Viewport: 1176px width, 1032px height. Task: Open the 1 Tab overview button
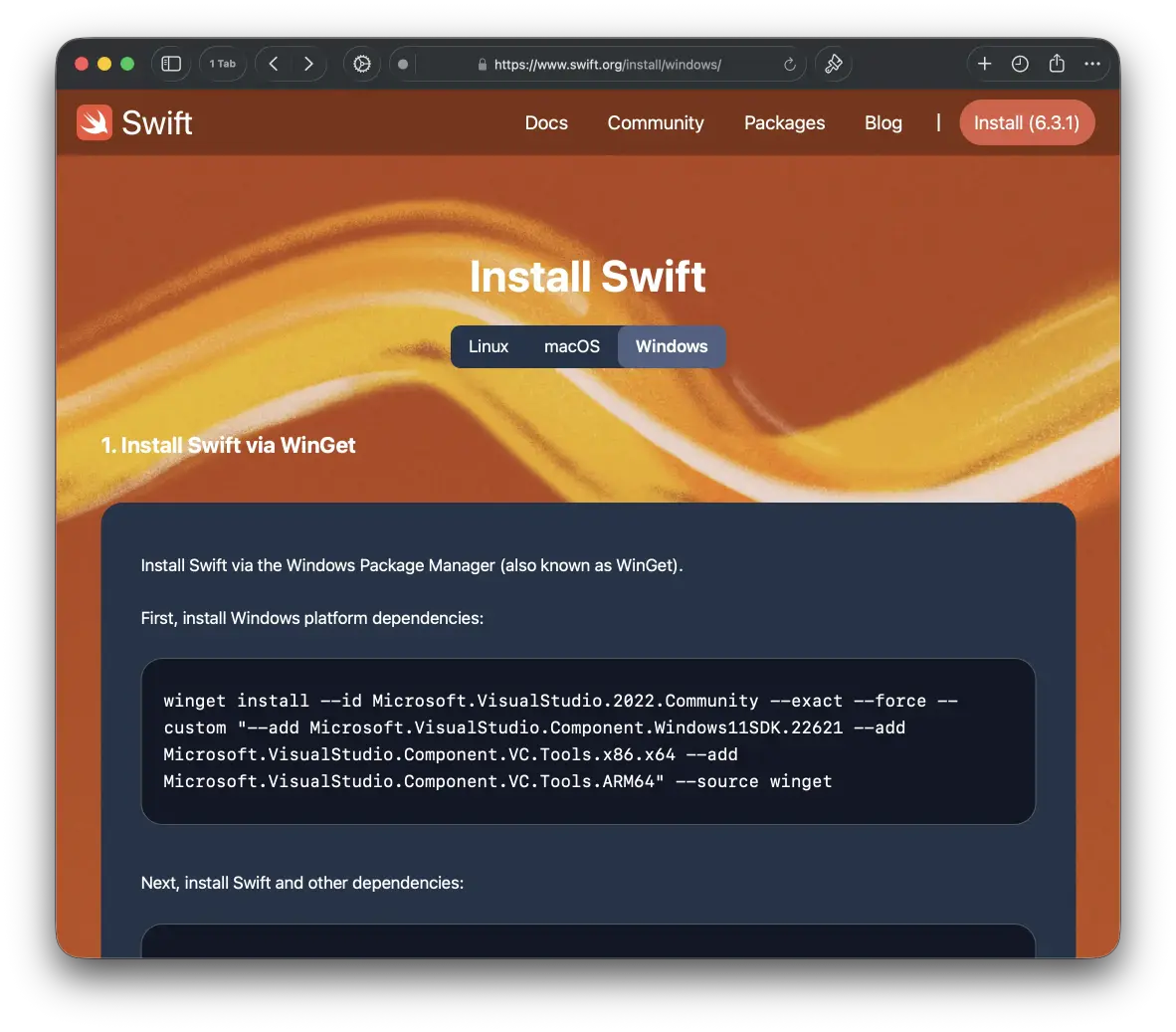pyautogui.click(x=222, y=64)
